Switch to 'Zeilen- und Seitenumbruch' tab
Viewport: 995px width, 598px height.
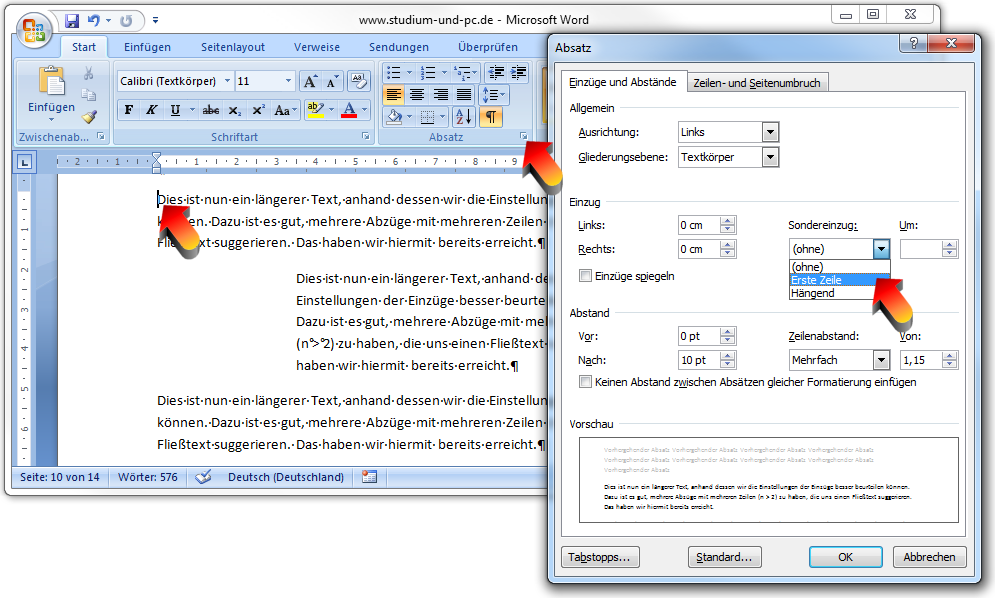[x=757, y=83]
